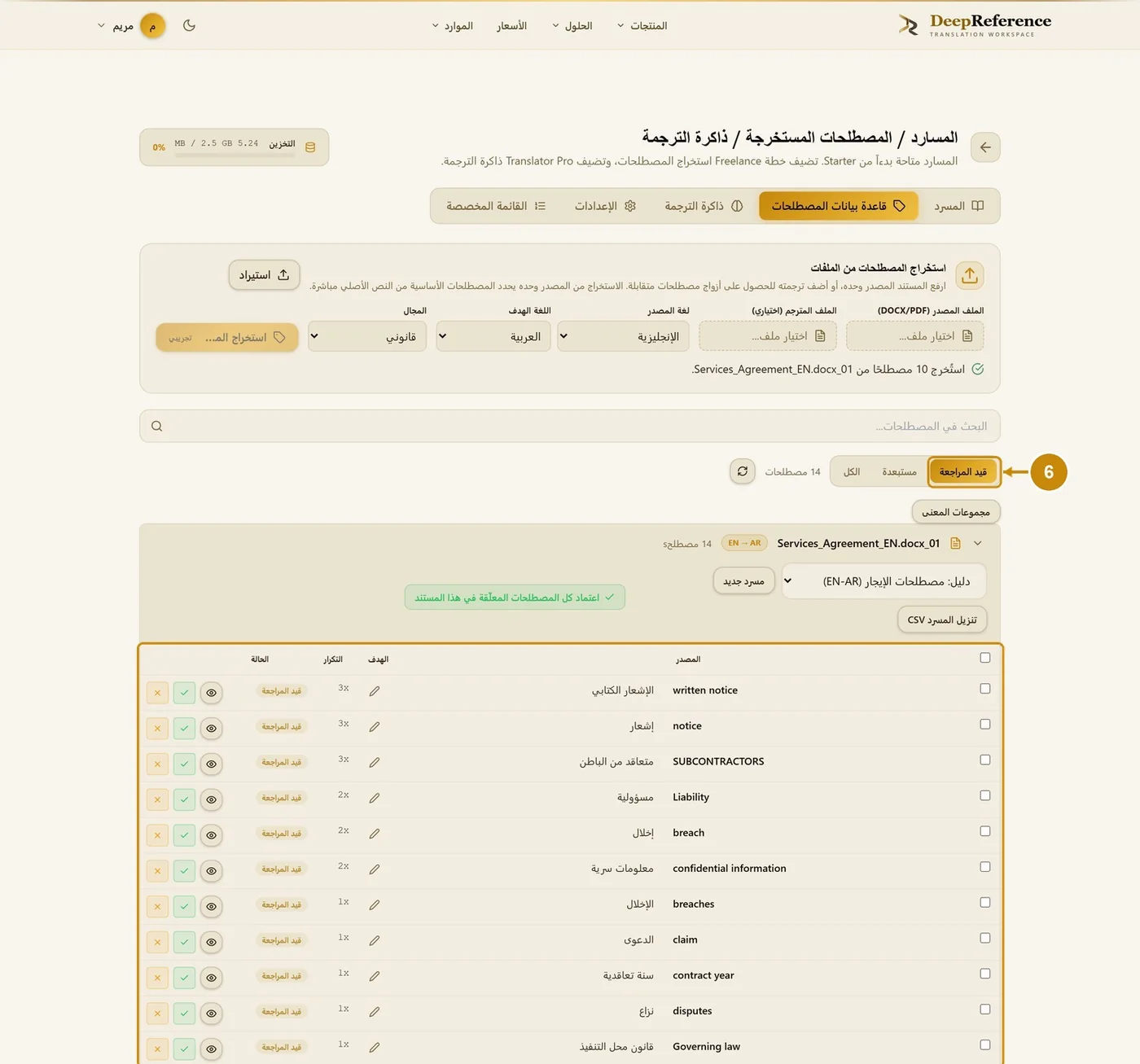Screen dimensions: 1140x1064
Task: Select the 'SUBCONTRACTORS' row checkbox
Action: 985,760
